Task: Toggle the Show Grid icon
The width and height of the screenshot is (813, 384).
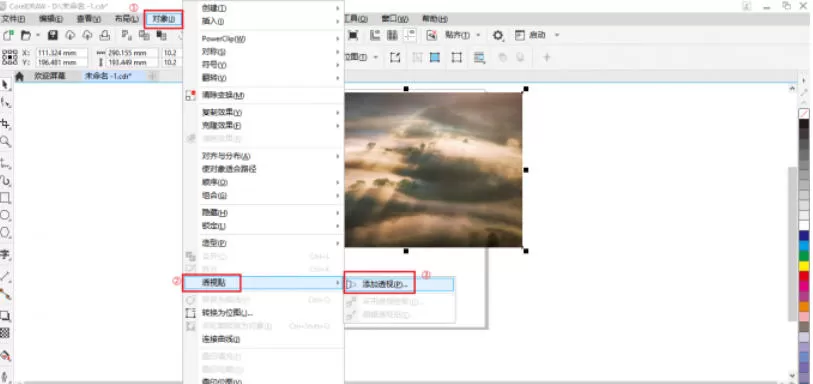Action: click(393, 35)
